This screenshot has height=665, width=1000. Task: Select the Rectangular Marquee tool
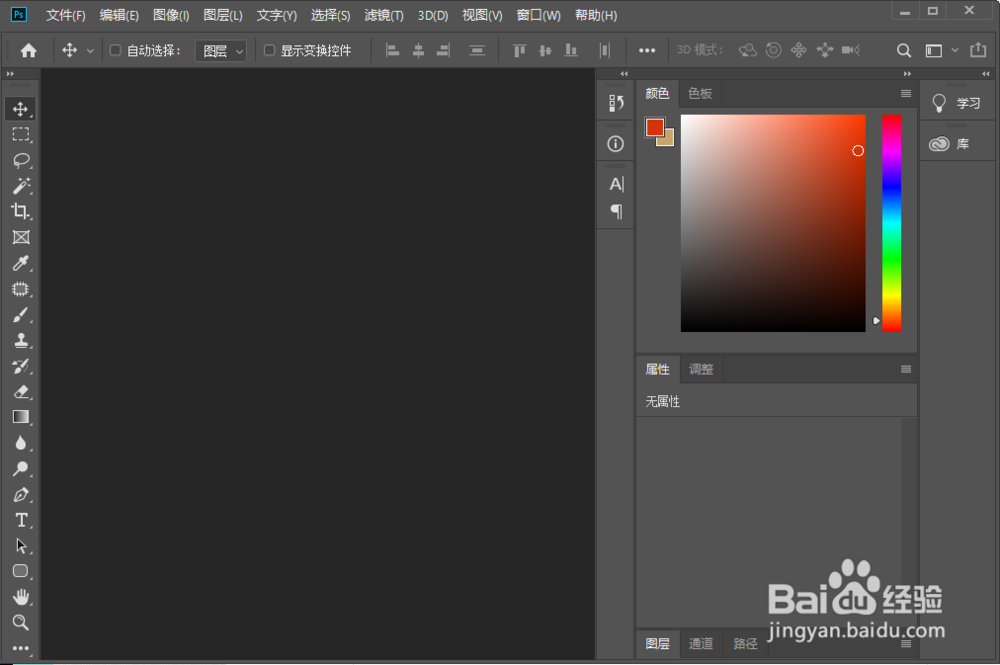point(20,135)
